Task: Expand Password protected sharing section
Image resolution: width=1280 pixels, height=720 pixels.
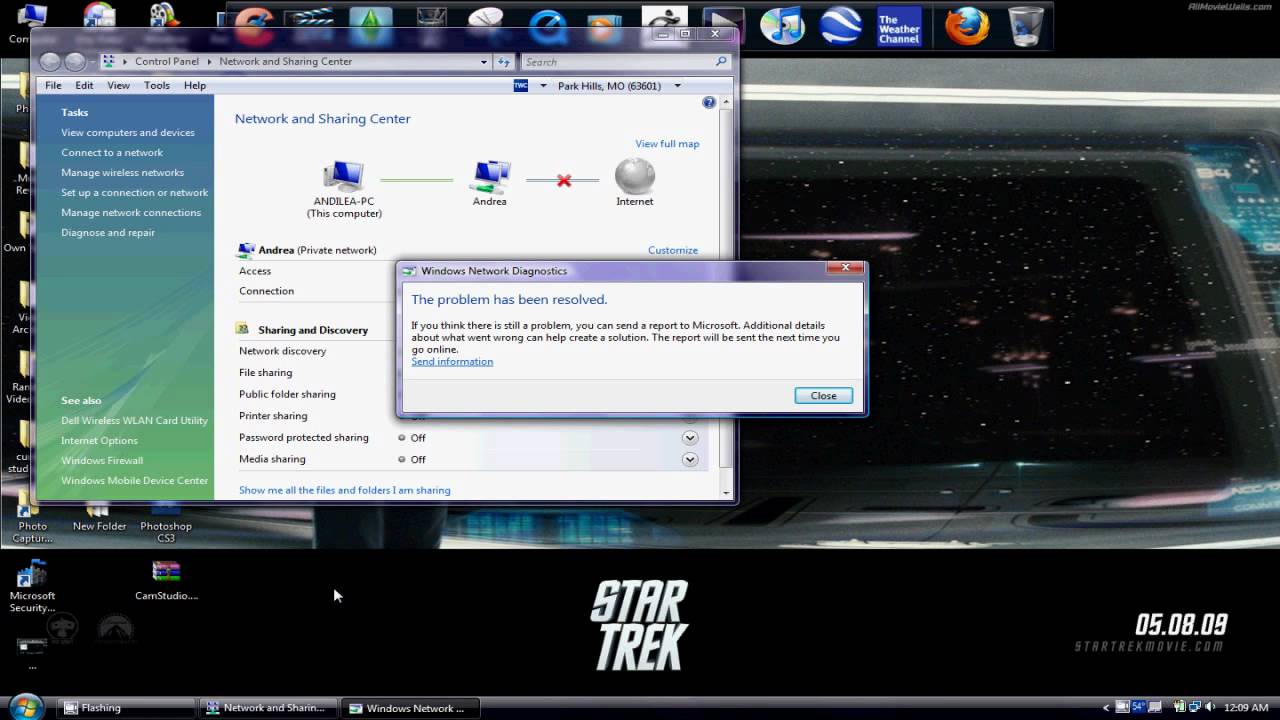Action: click(690, 438)
